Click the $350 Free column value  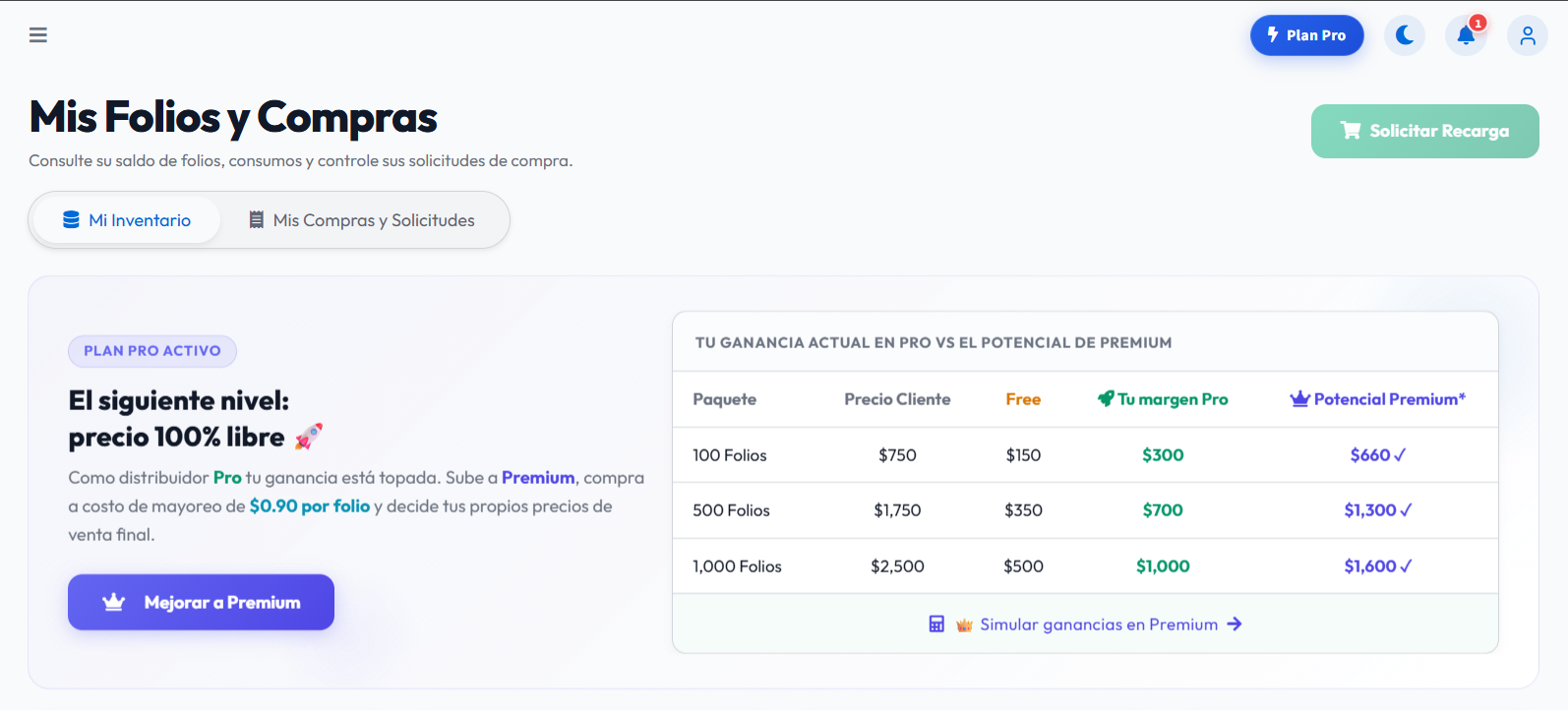pos(1023,510)
